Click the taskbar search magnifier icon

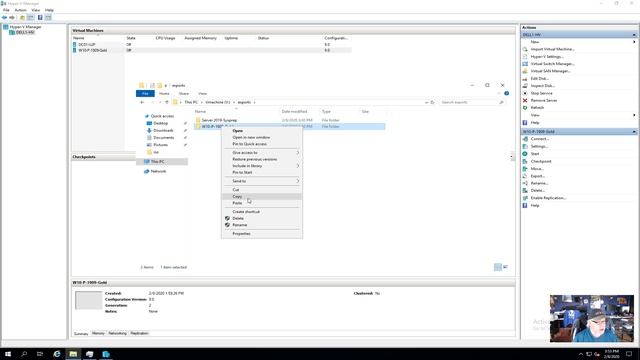(x=24, y=354)
